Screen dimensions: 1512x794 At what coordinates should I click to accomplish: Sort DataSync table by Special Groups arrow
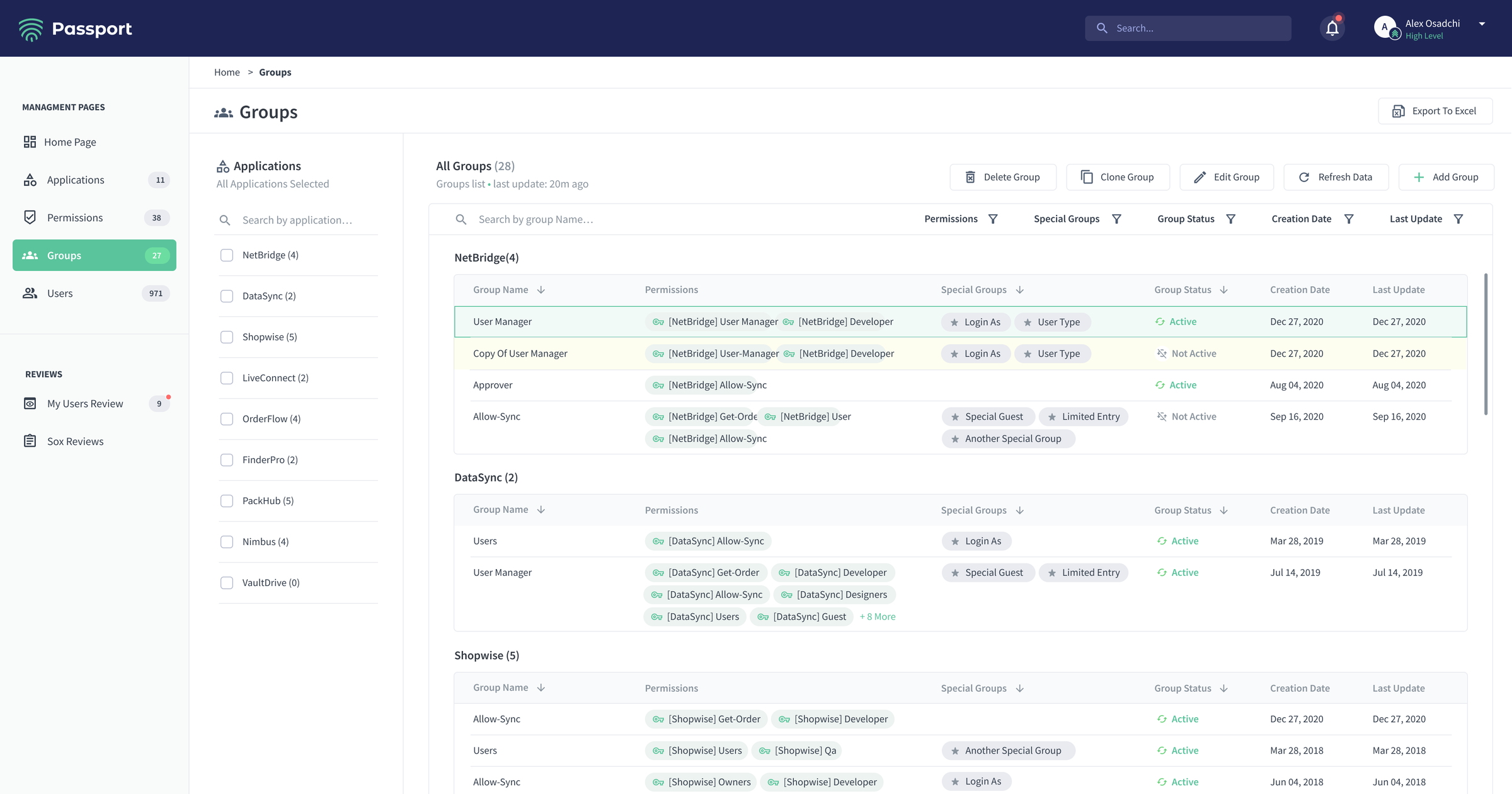pos(1019,510)
